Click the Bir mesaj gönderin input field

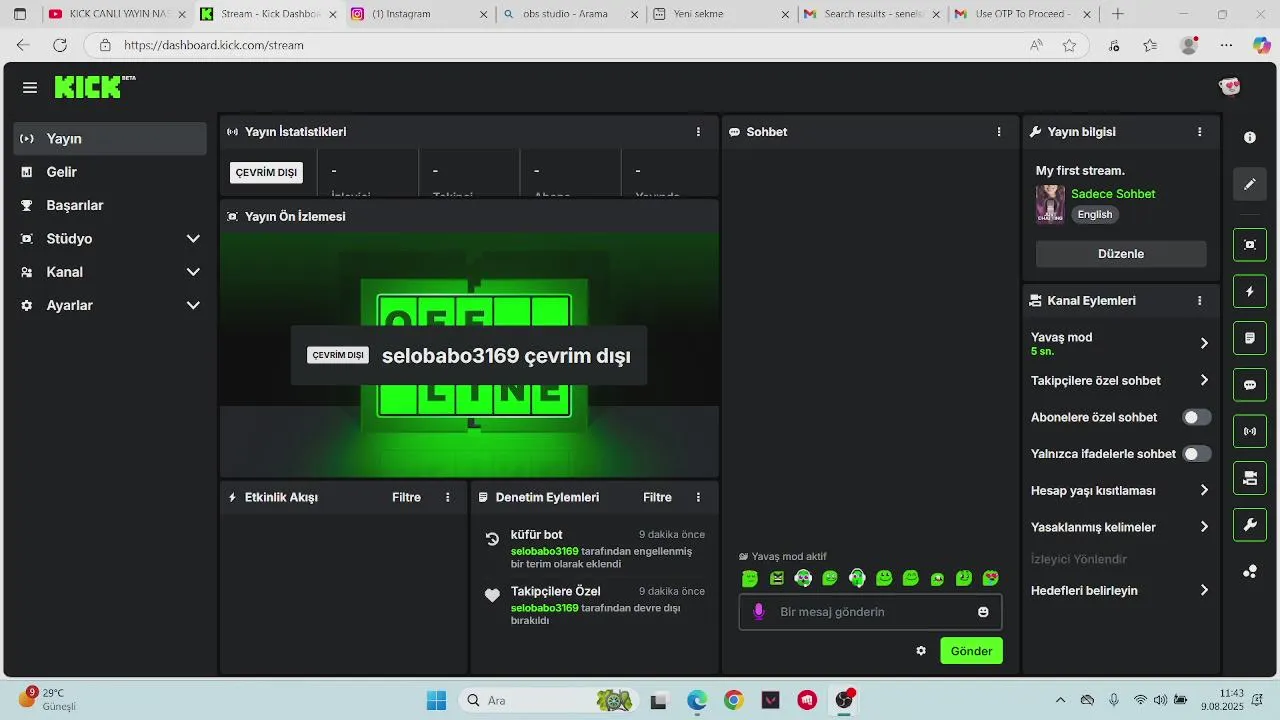(870, 612)
